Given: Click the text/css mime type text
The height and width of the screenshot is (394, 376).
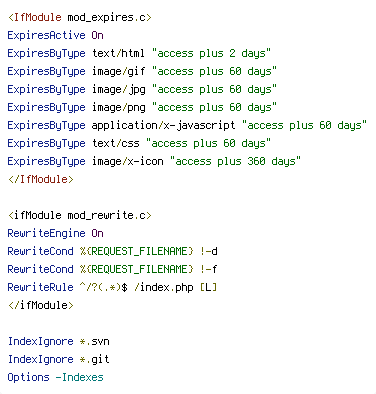Looking at the screenshot, I should [x=116, y=143].
